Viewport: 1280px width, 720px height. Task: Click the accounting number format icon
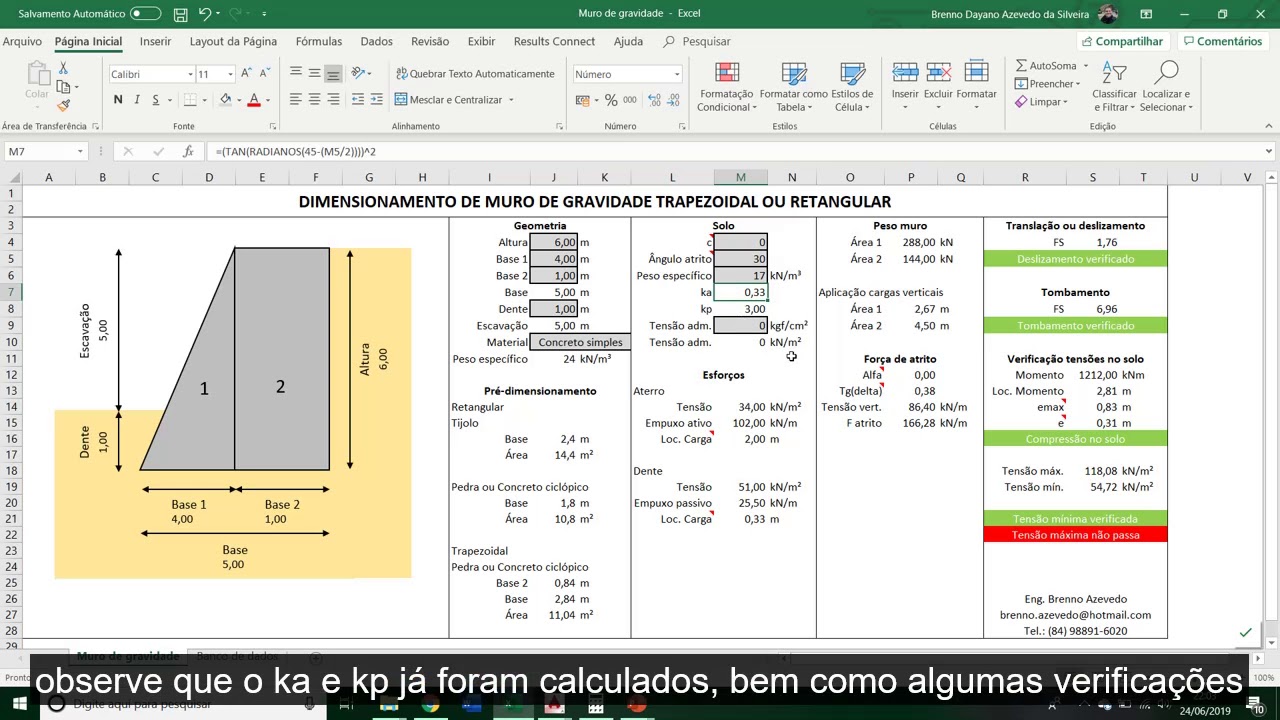click(583, 100)
